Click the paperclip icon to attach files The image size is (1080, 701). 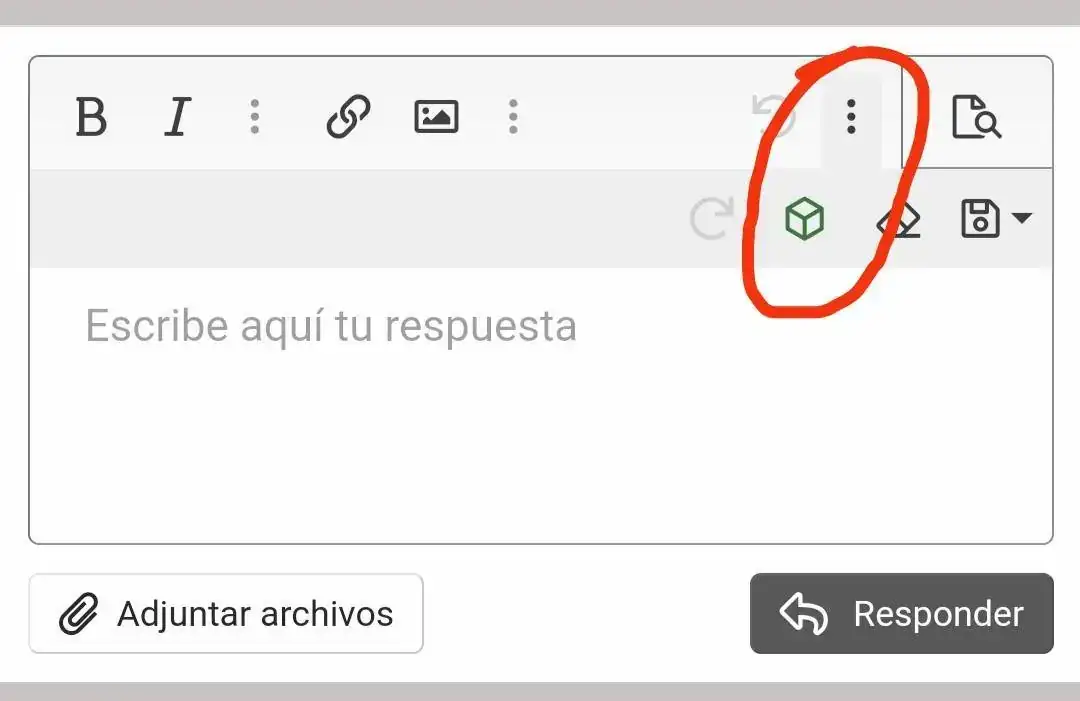[x=79, y=614]
